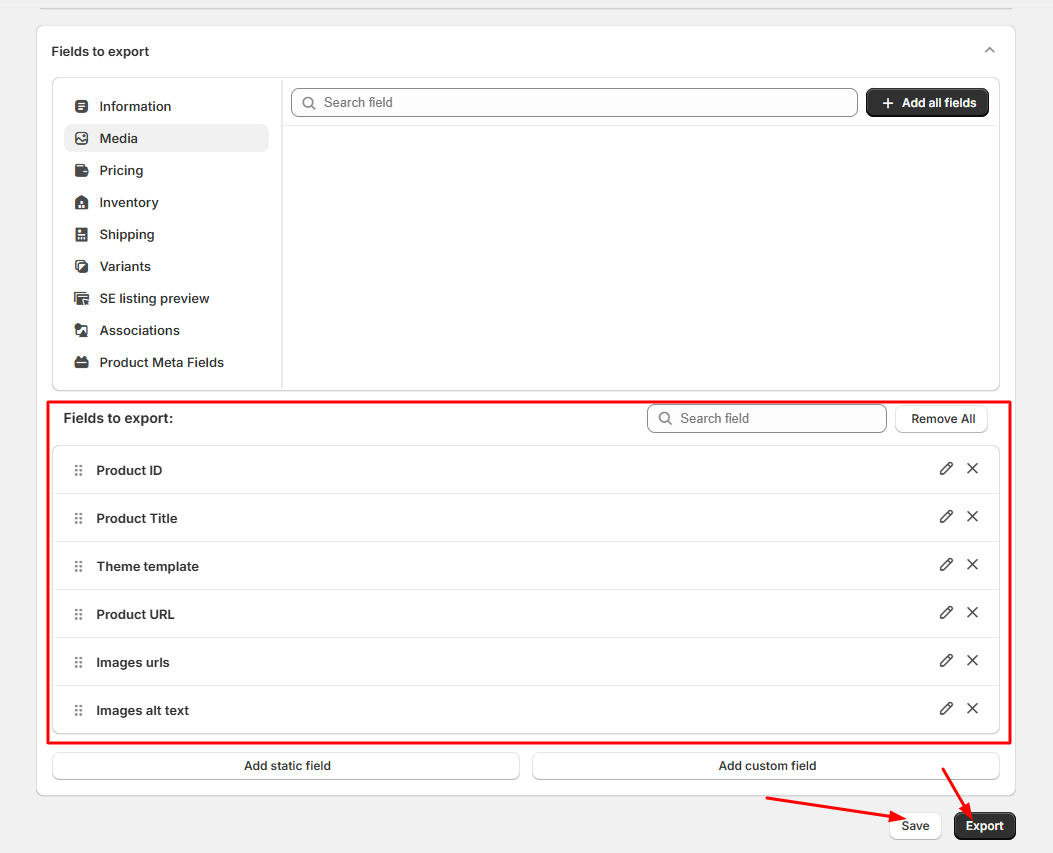Remove the Images alt text field
Image resolution: width=1053 pixels, height=853 pixels.
(x=972, y=709)
